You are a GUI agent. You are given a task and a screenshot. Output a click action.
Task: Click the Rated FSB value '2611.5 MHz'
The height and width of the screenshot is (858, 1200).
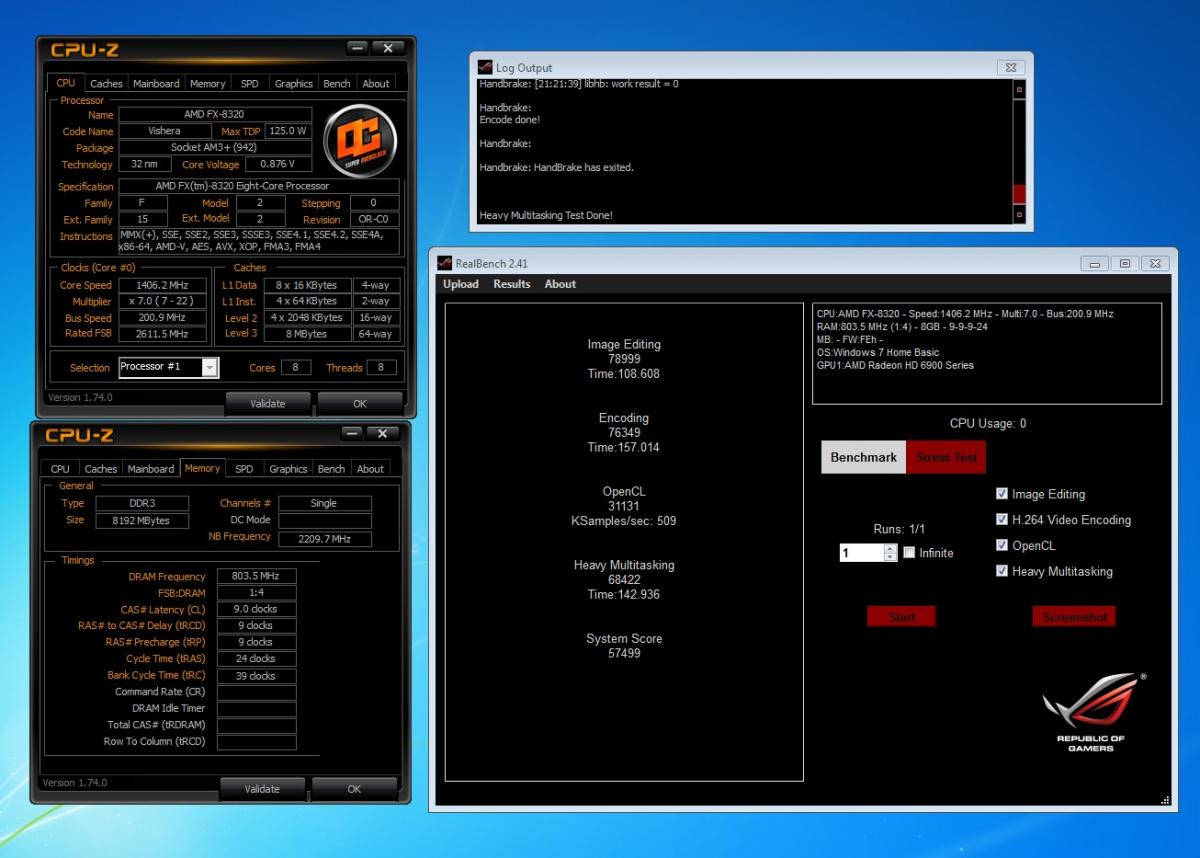point(162,334)
